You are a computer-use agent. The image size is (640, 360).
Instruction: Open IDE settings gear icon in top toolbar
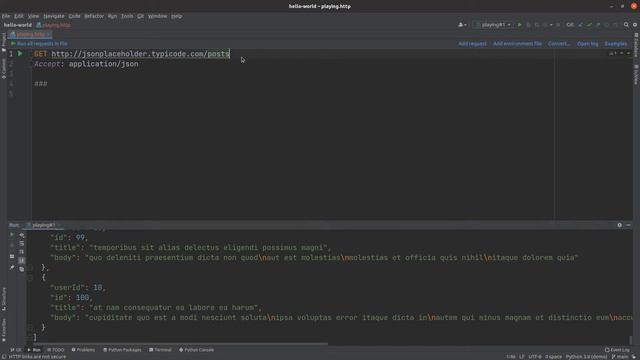click(x=635, y=25)
